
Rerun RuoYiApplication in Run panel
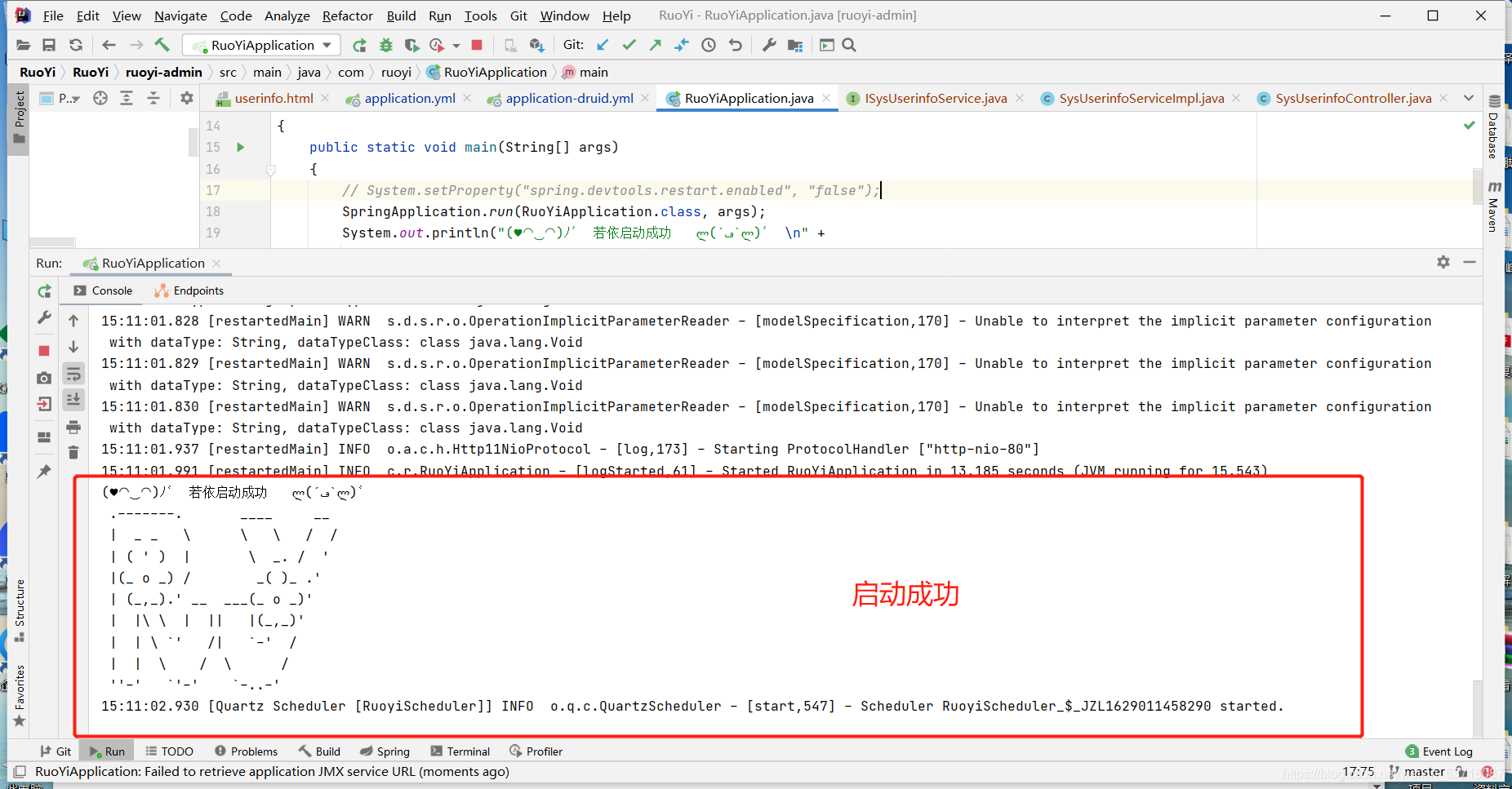click(x=44, y=291)
